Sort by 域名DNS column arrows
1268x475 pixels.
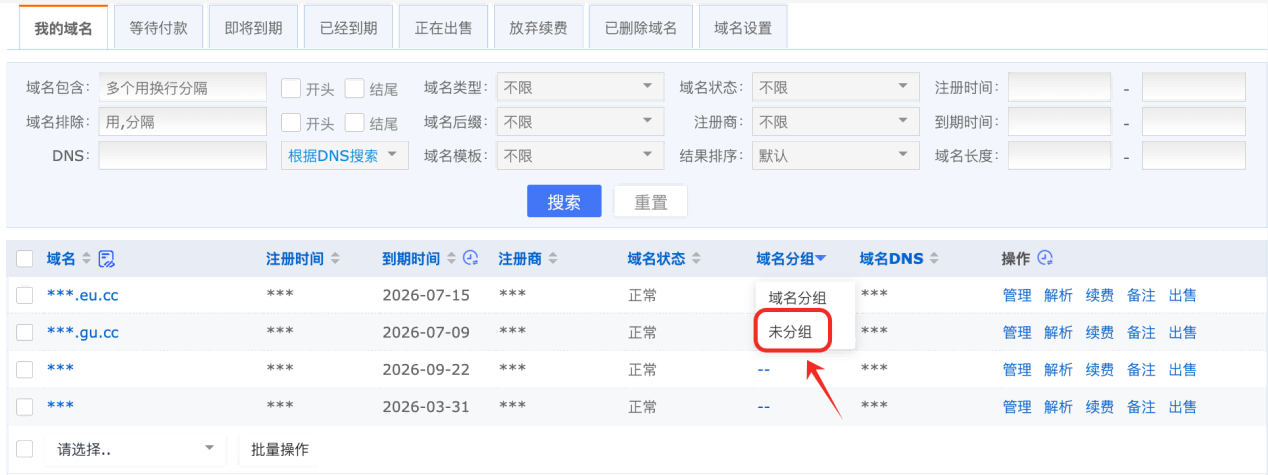click(934, 259)
